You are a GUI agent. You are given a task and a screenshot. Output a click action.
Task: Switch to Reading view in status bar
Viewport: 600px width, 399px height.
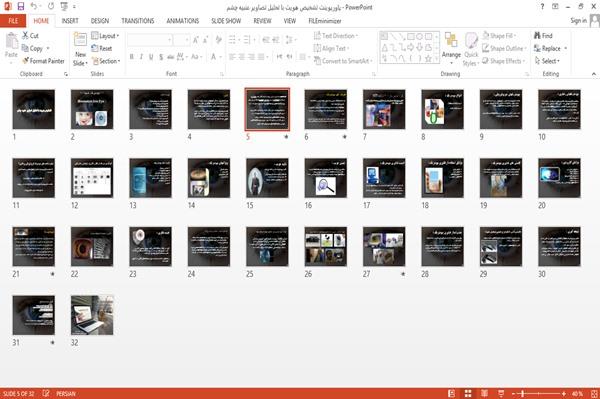tap(484, 393)
